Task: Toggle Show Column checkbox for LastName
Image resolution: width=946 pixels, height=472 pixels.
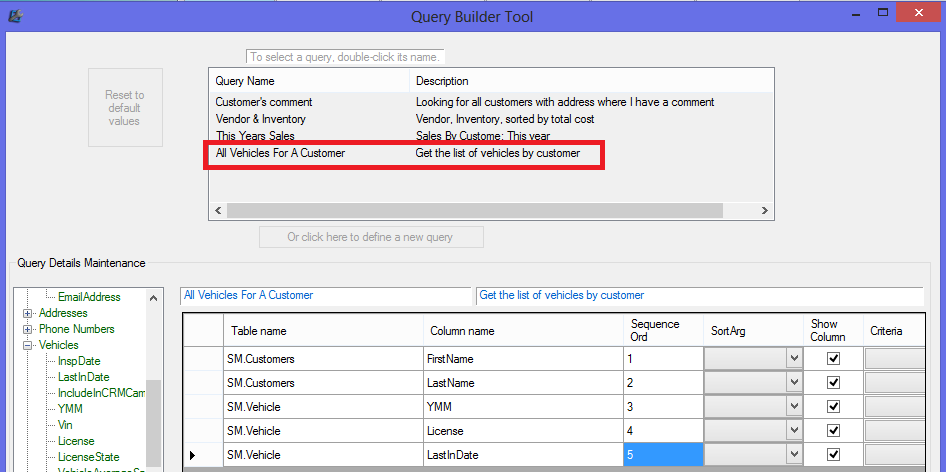Action: coord(833,383)
